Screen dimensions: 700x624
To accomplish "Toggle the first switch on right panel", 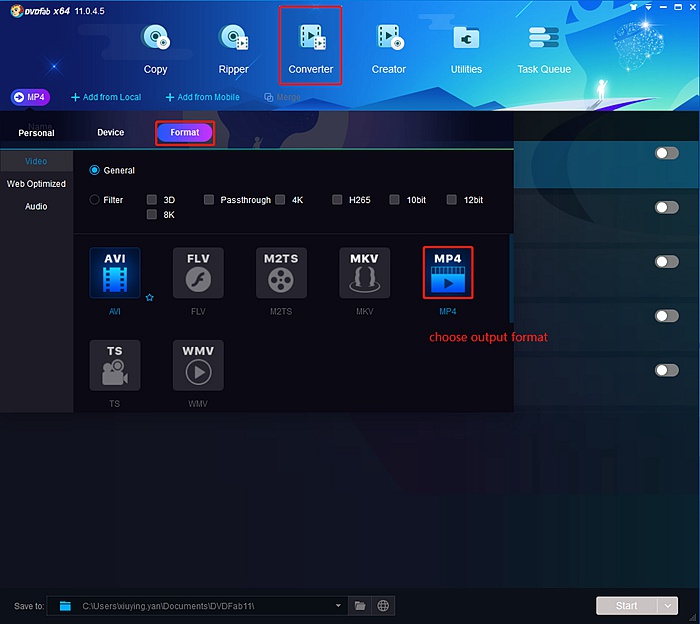I will coord(667,153).
